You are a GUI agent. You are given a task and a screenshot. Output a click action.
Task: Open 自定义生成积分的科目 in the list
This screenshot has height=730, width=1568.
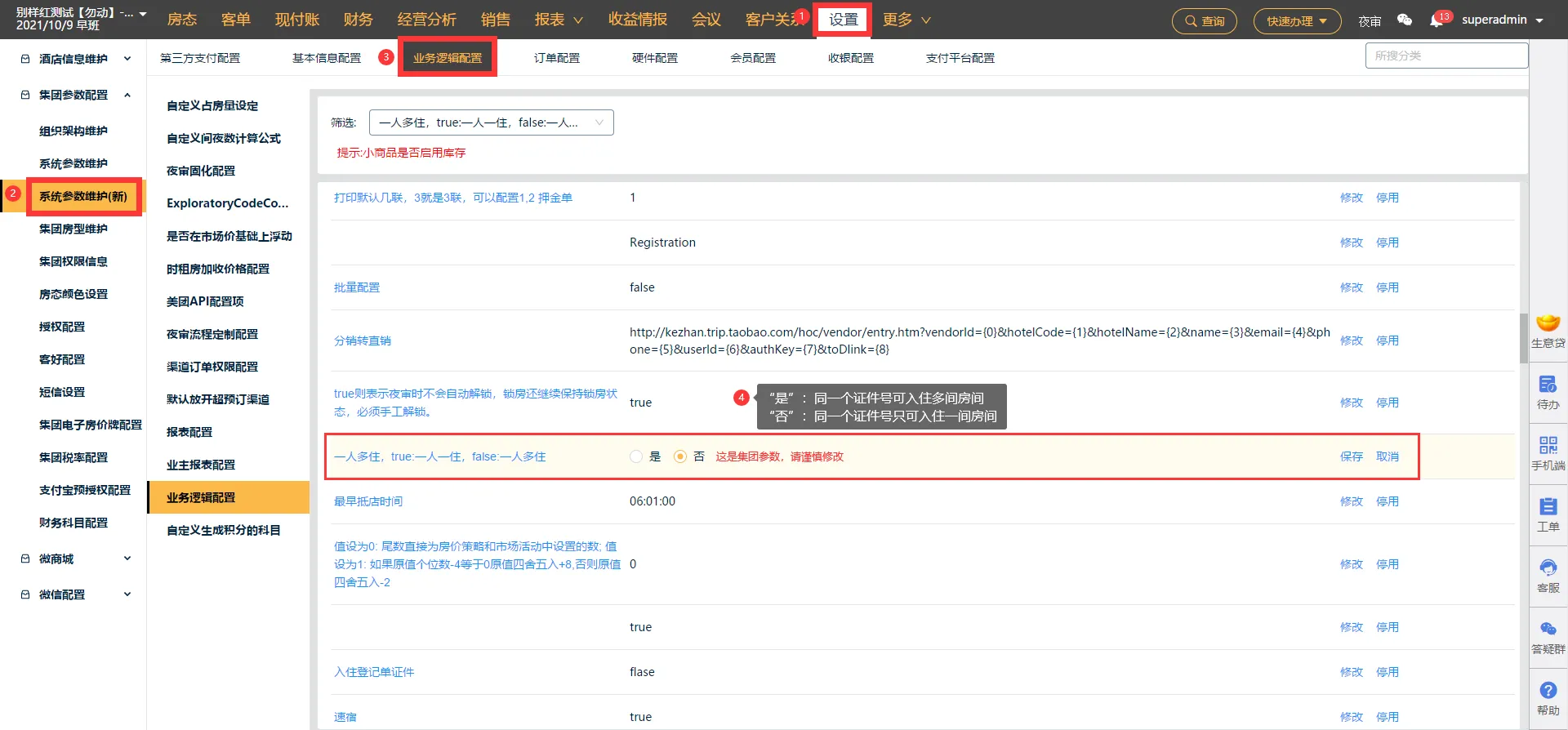(224, 530)
